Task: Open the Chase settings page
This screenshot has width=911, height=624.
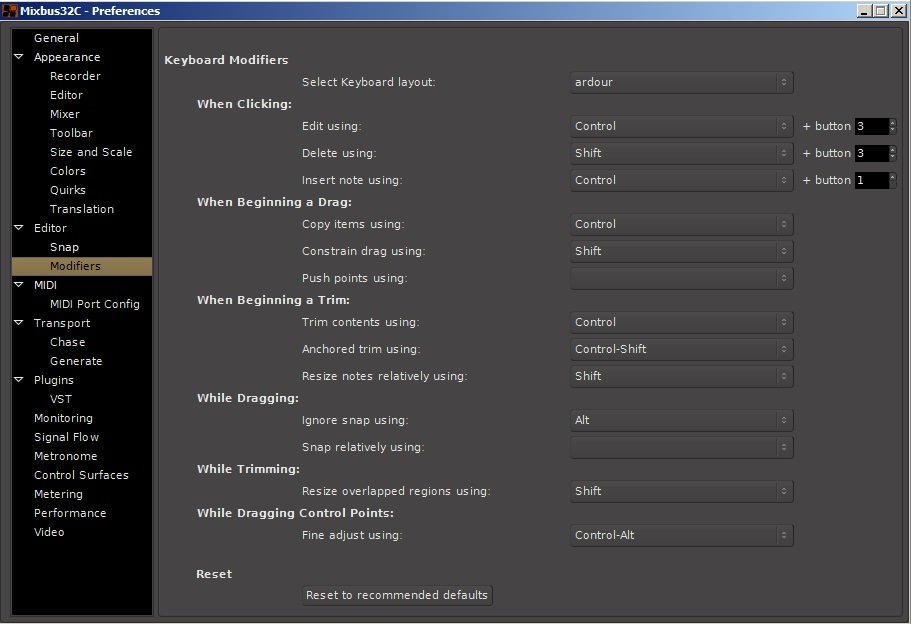Action: click(67, 342)
